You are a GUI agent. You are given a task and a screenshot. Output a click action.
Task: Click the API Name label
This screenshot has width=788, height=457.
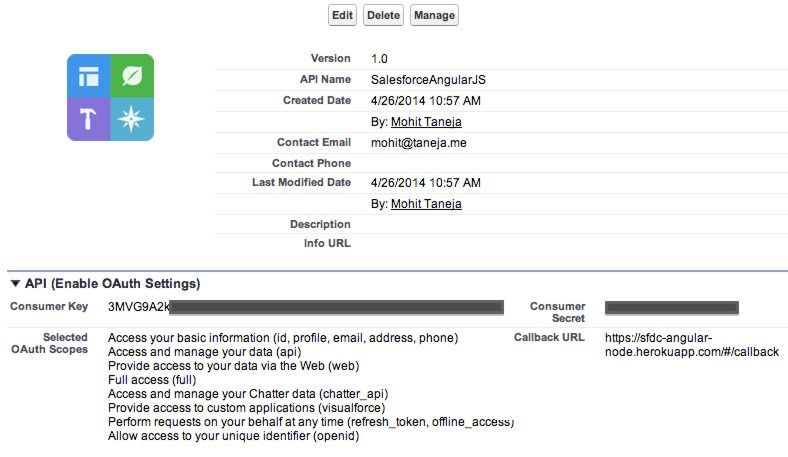pyautogui.click(x=325, y=79)
